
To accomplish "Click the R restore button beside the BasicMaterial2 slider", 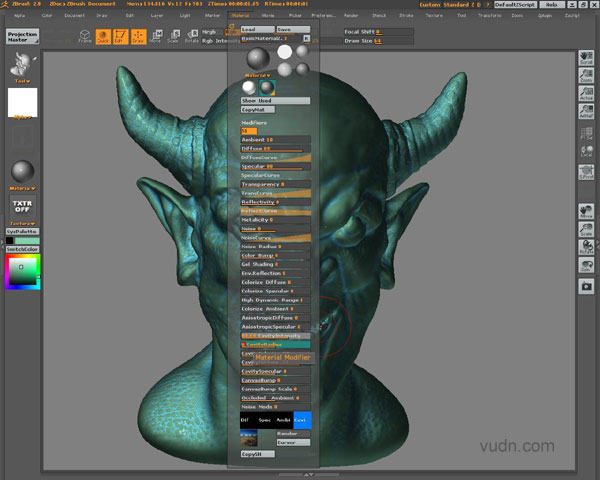I will coord(307,39).
